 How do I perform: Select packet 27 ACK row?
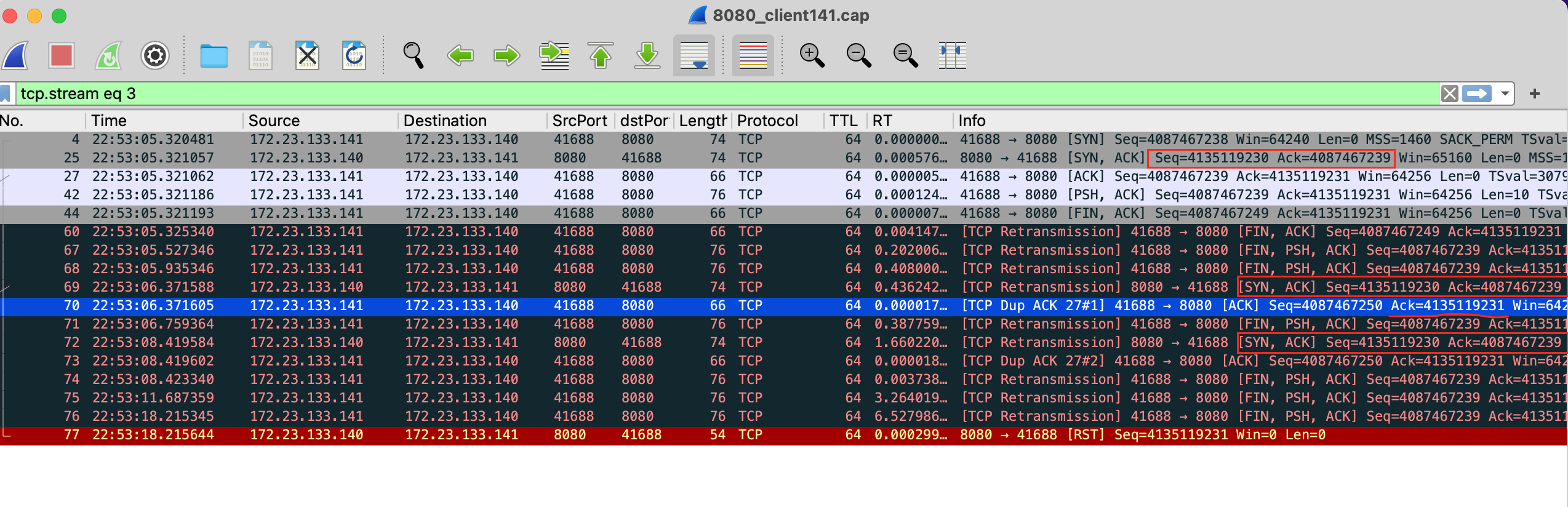(783, 177)
